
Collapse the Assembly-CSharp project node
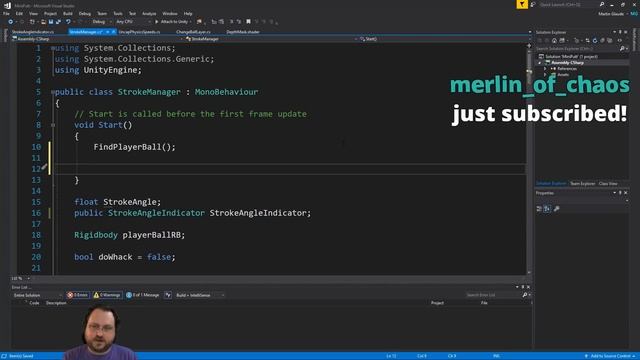pyautogui.click(x=540, y=63)
